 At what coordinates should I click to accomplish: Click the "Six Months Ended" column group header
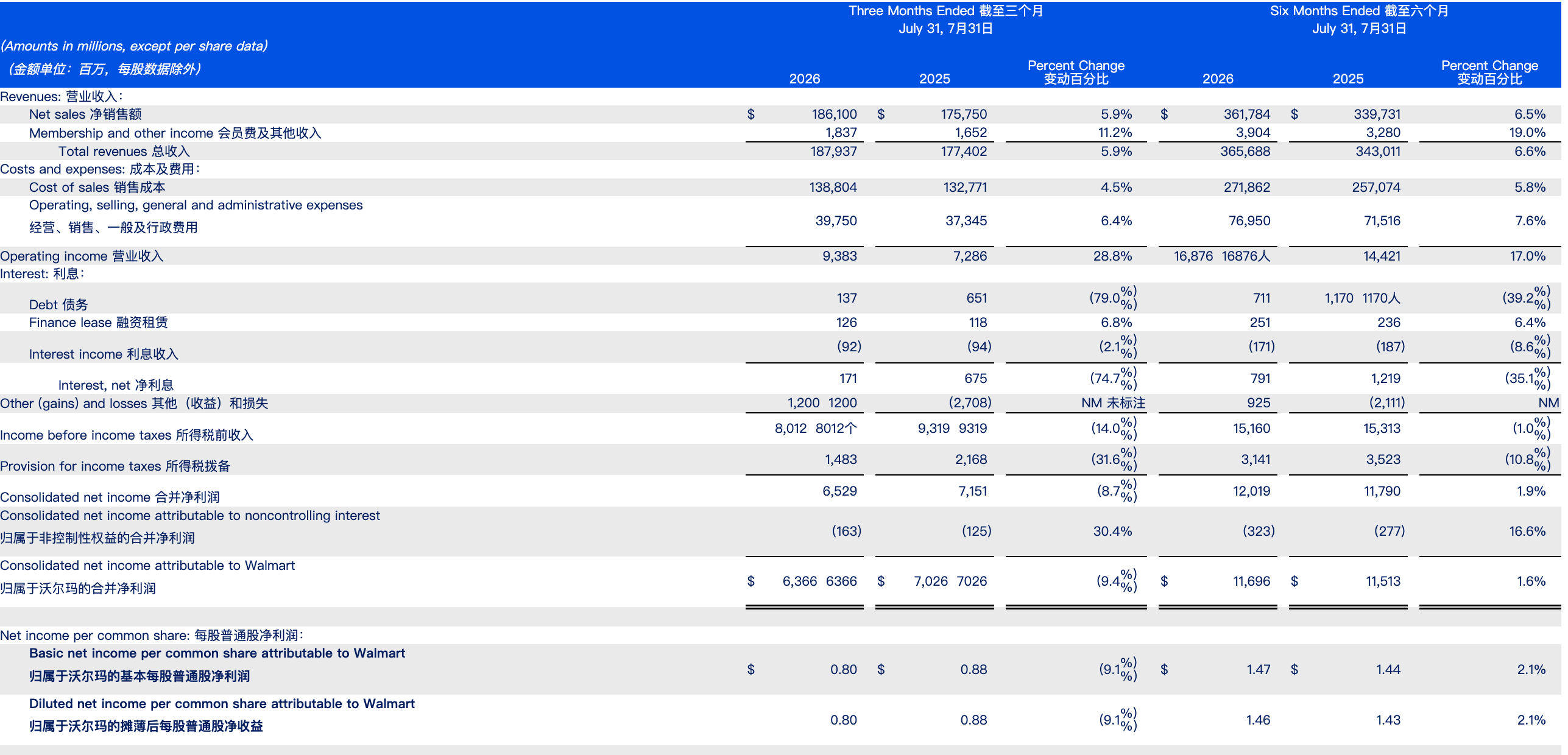[x=1359, y=19]
